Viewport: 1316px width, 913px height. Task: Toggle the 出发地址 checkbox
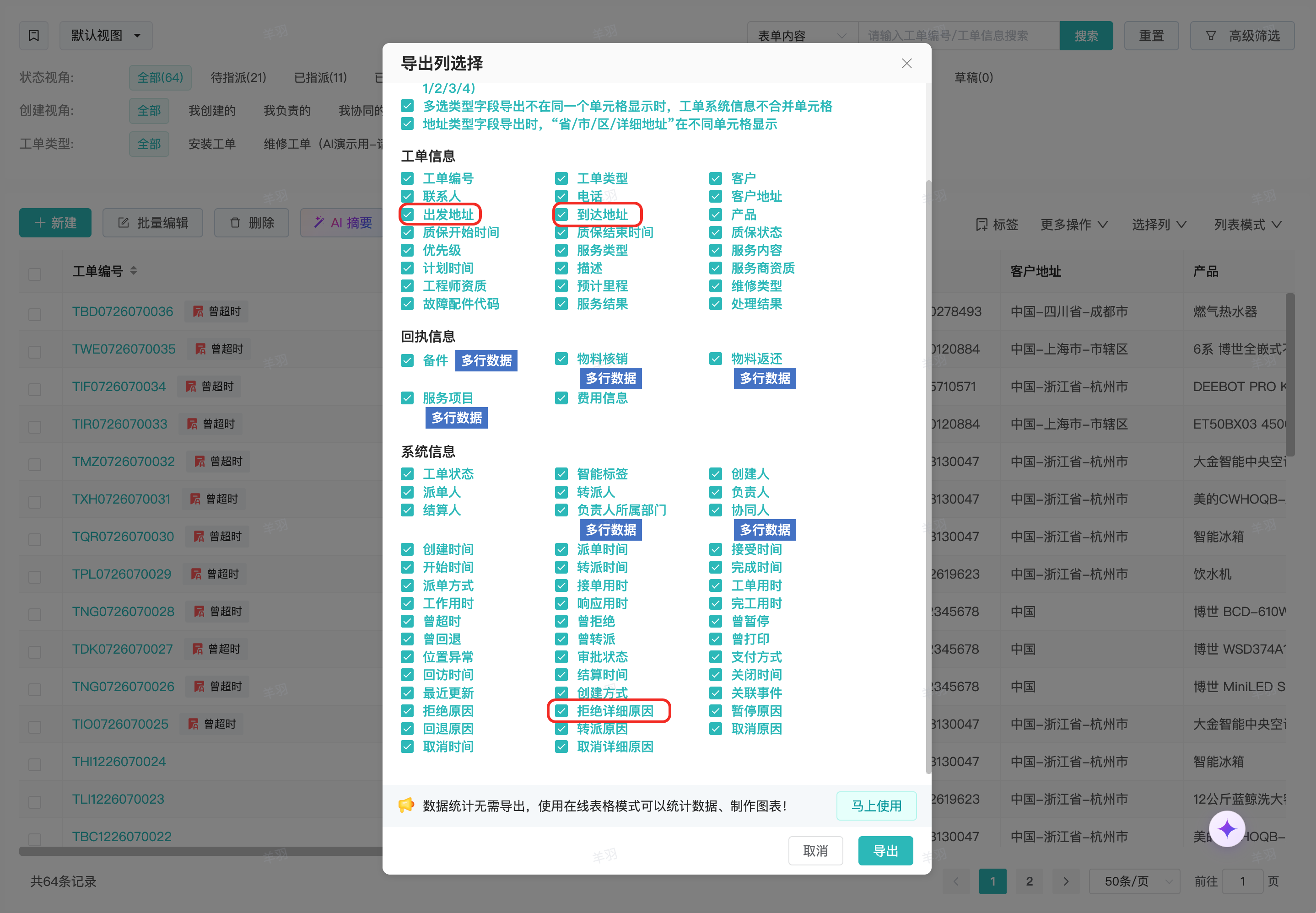tap(407, 215)
